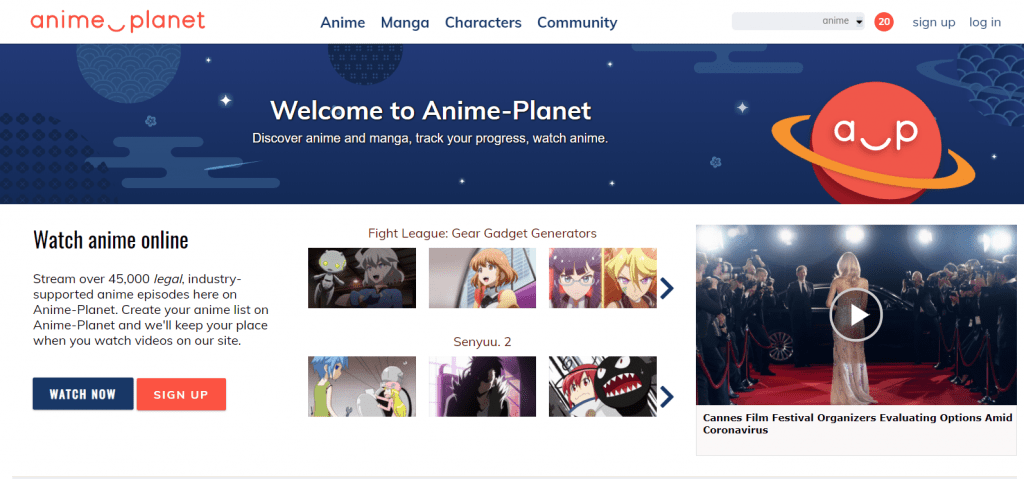Open the Community menu

point(577,22)
